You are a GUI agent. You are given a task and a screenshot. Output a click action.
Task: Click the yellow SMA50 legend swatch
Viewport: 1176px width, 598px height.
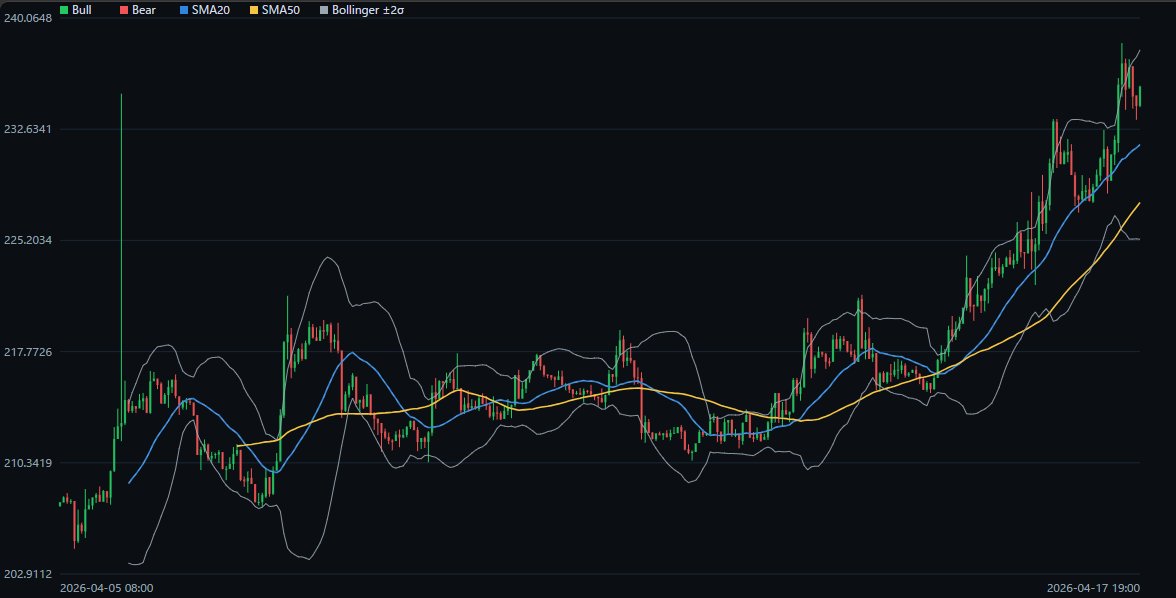click(254, 9)
